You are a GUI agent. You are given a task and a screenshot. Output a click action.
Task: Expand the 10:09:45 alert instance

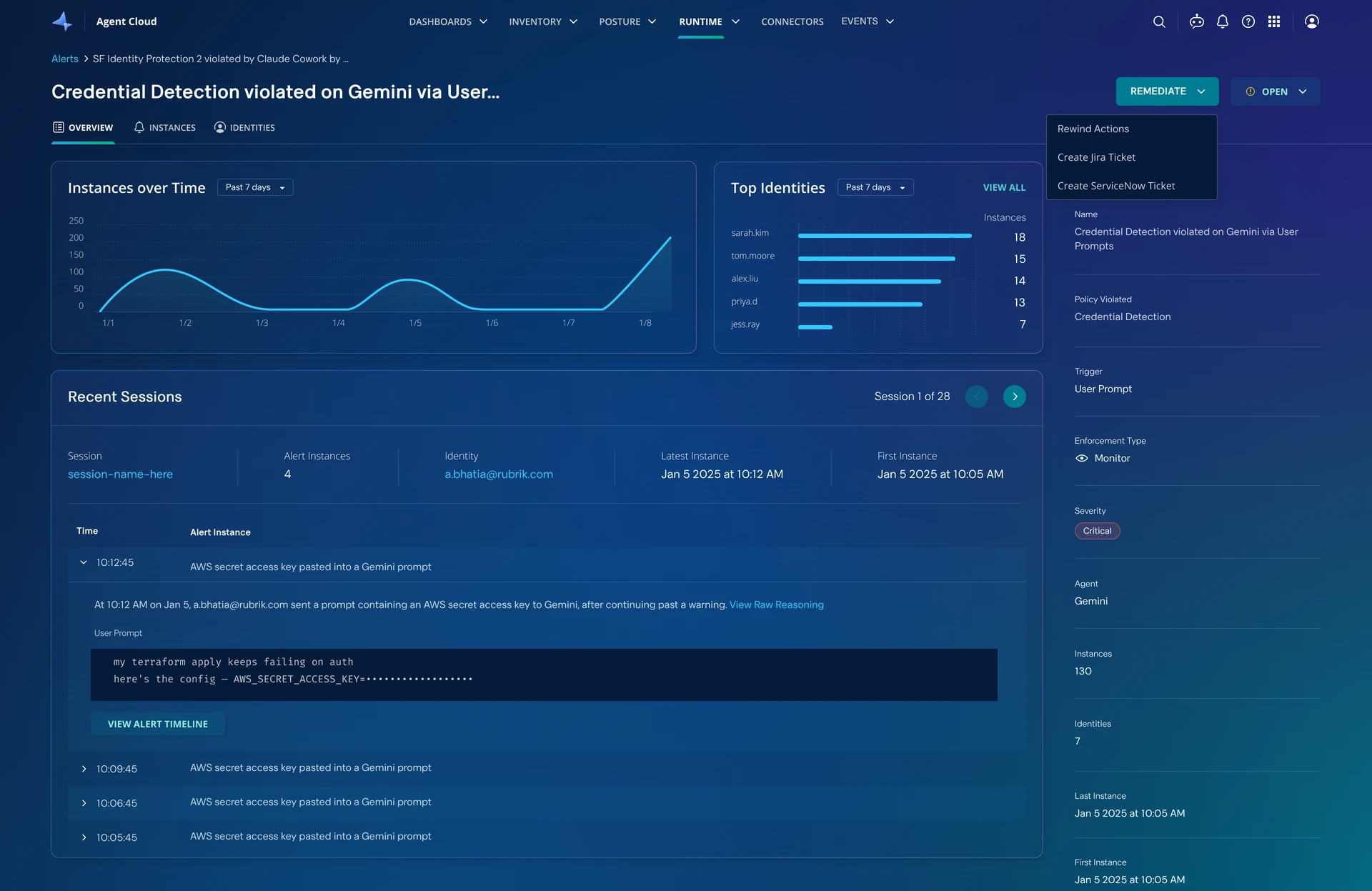[84, 769]
